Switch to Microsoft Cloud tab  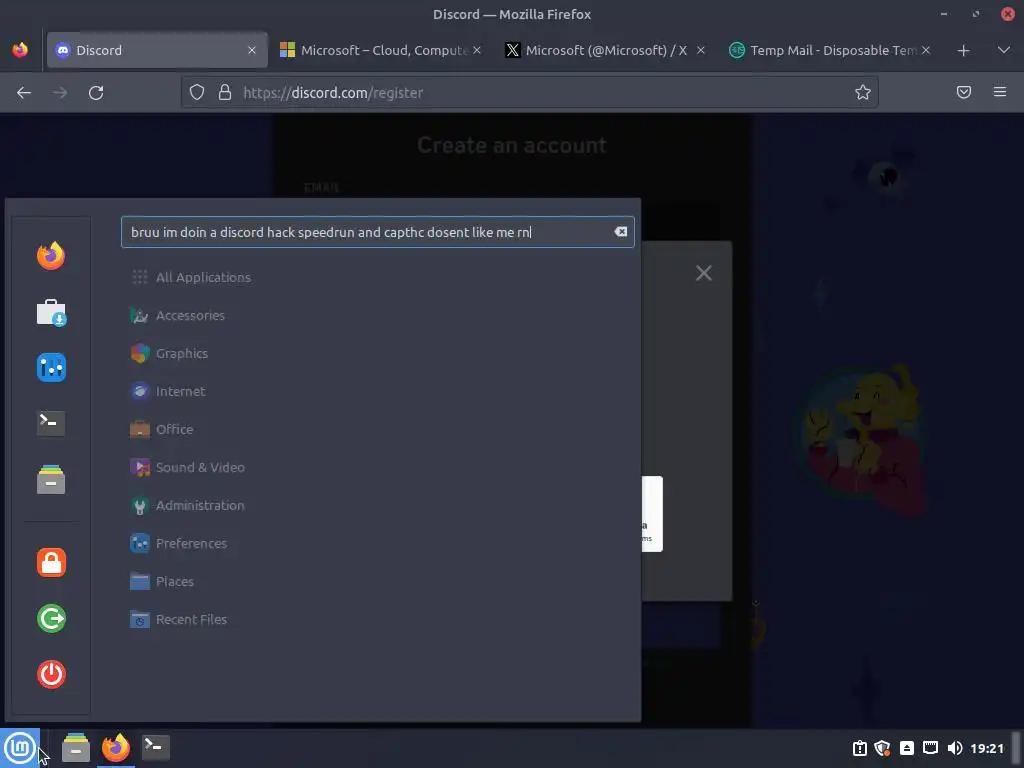pos(380,50)
